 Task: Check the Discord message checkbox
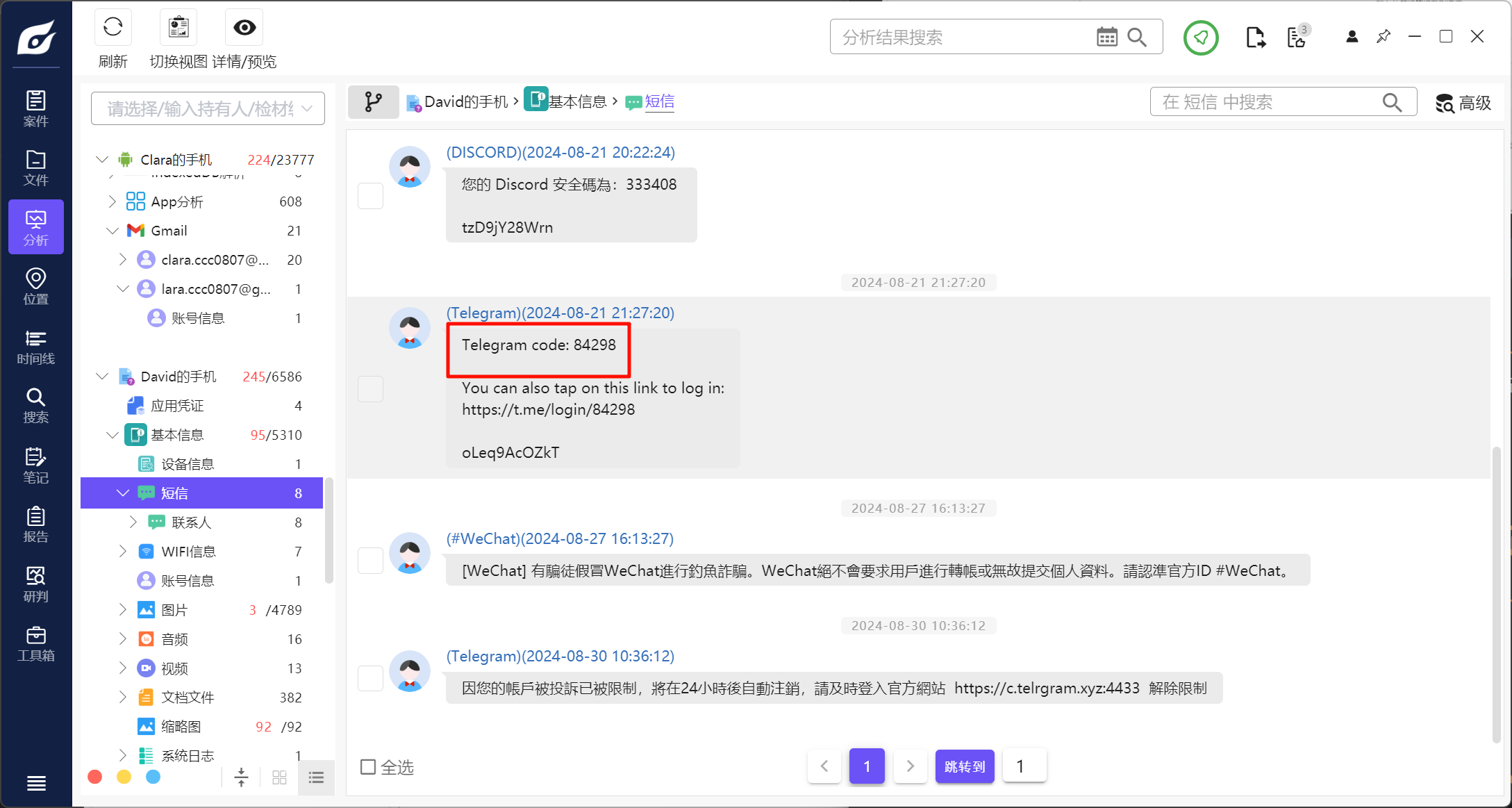370,196
